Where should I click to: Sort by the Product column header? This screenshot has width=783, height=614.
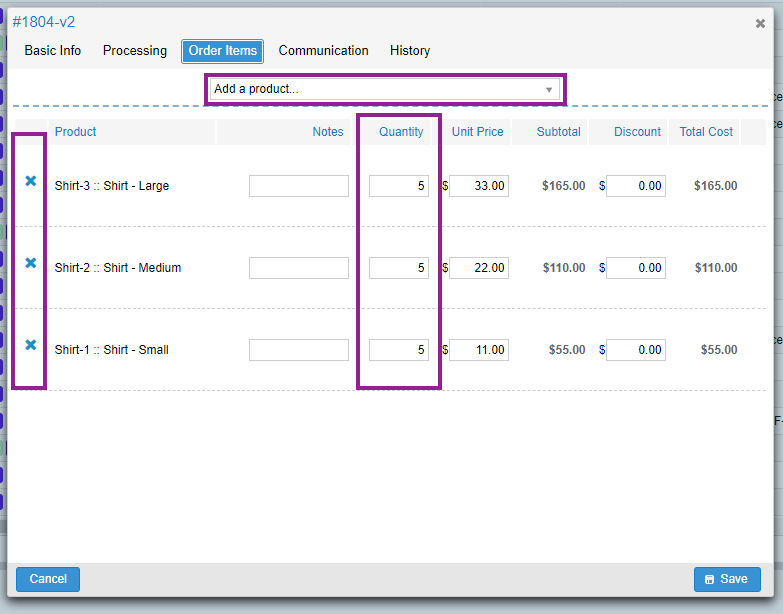pos(75,132)
